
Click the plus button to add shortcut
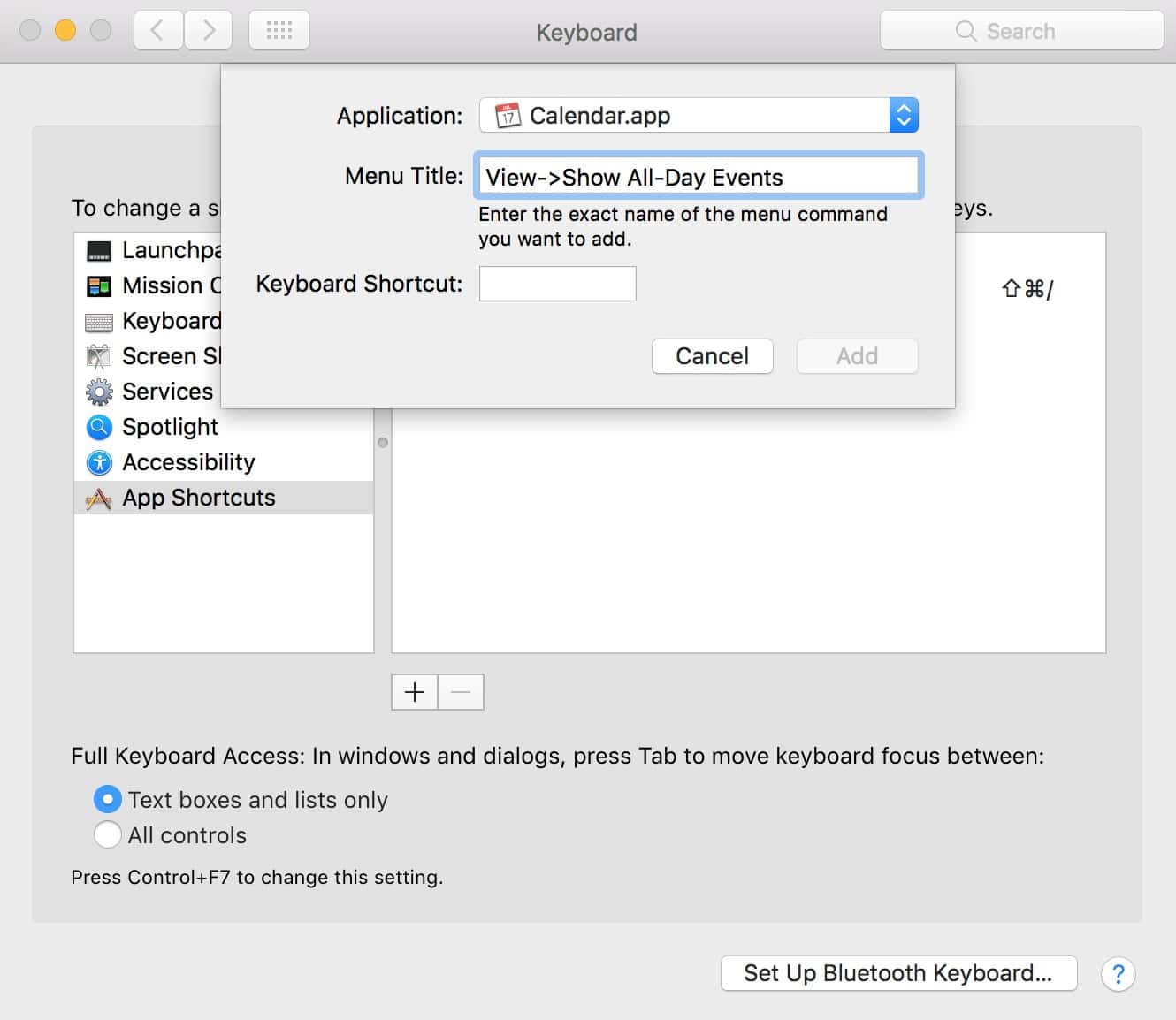point(415,692)
